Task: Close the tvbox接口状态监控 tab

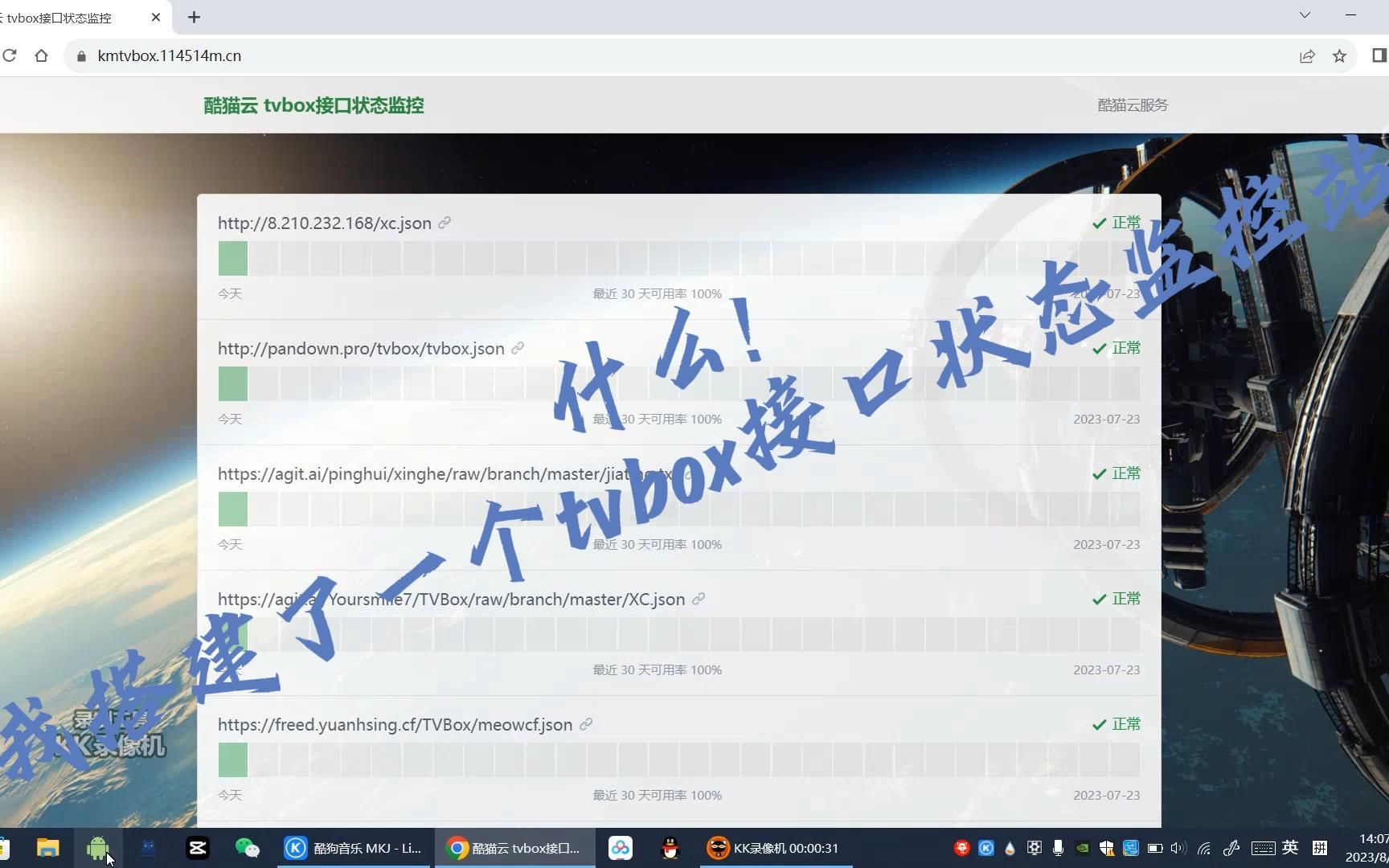Action: coord(156,17)
